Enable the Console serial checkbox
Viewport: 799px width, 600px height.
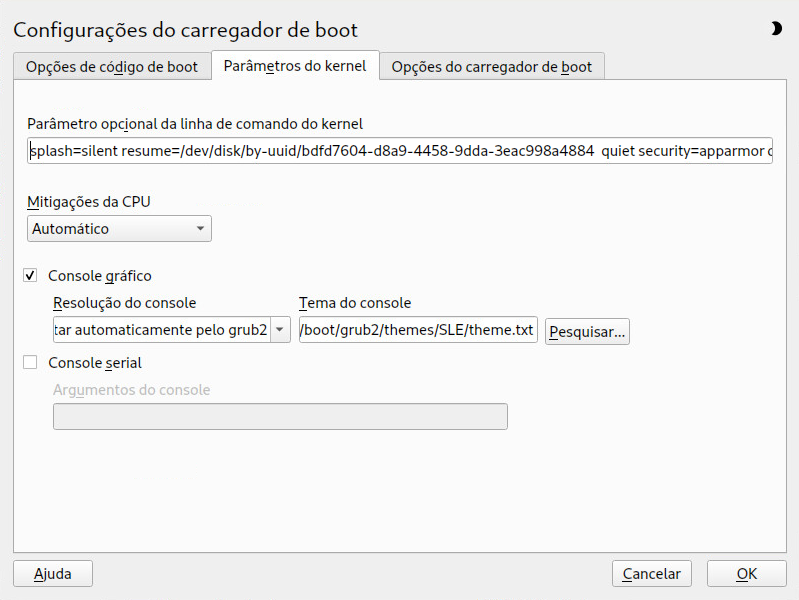[30, 362]
